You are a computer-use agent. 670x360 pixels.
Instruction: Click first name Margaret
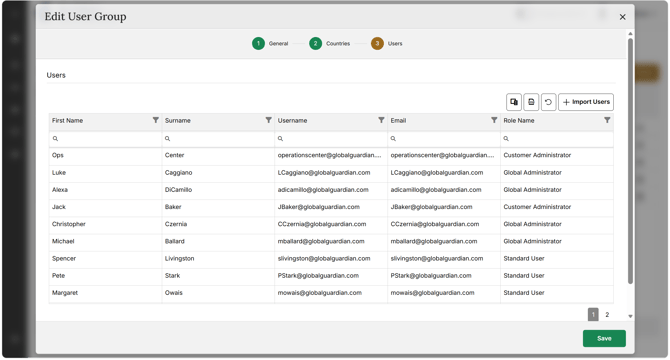pyautogui.click(x=65, y=293)
